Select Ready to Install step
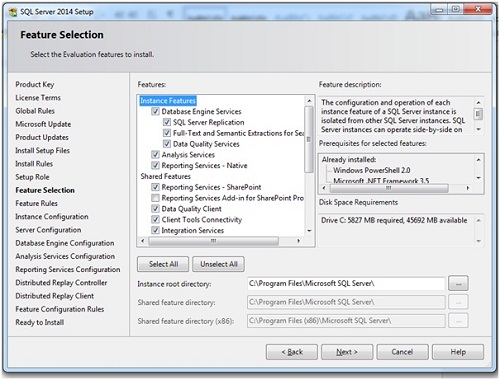500x380 pixels. (40, 322)
